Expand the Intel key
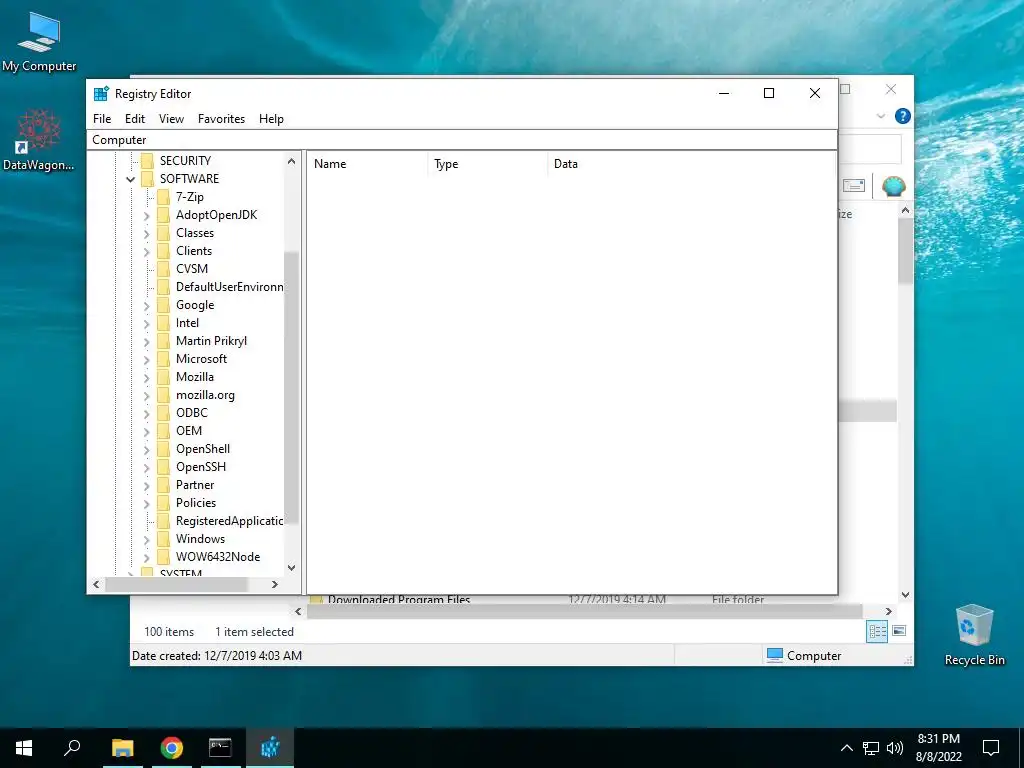 [146, 323]
